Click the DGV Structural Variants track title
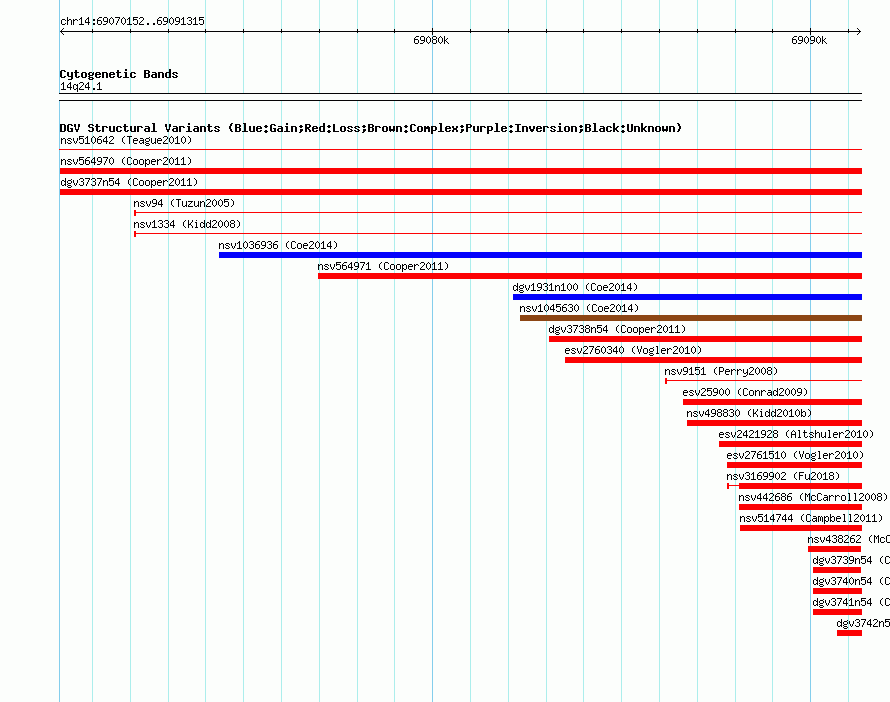The width and height of the screenshot is (890, 702). click(x=371, y=128)
